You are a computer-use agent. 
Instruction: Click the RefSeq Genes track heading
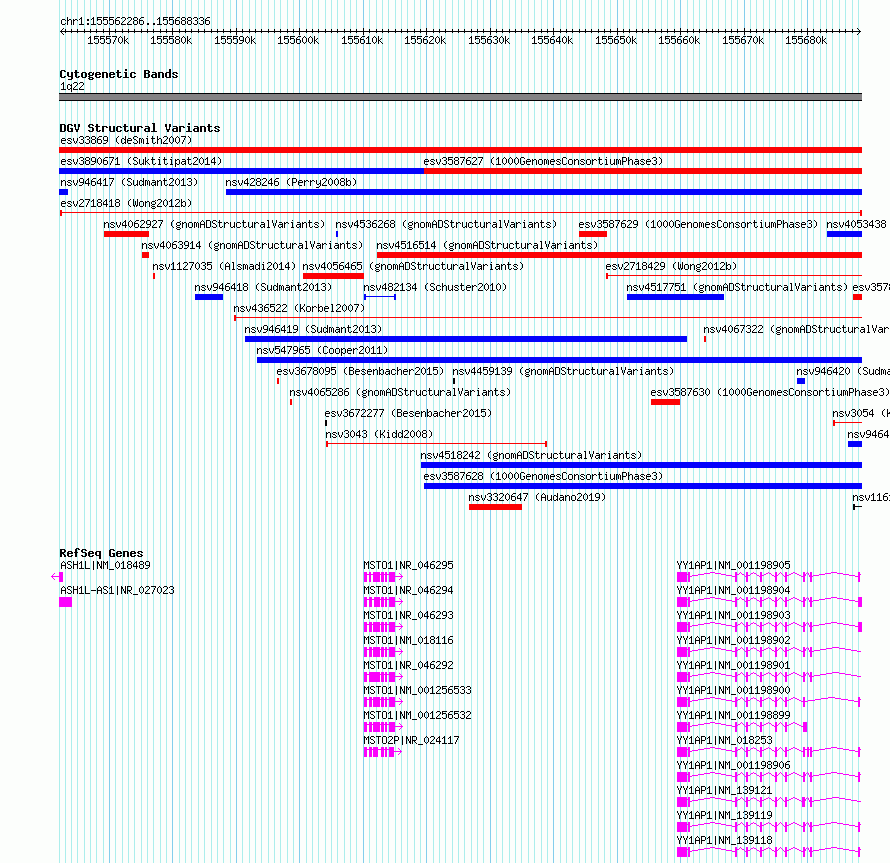(101, 553)
